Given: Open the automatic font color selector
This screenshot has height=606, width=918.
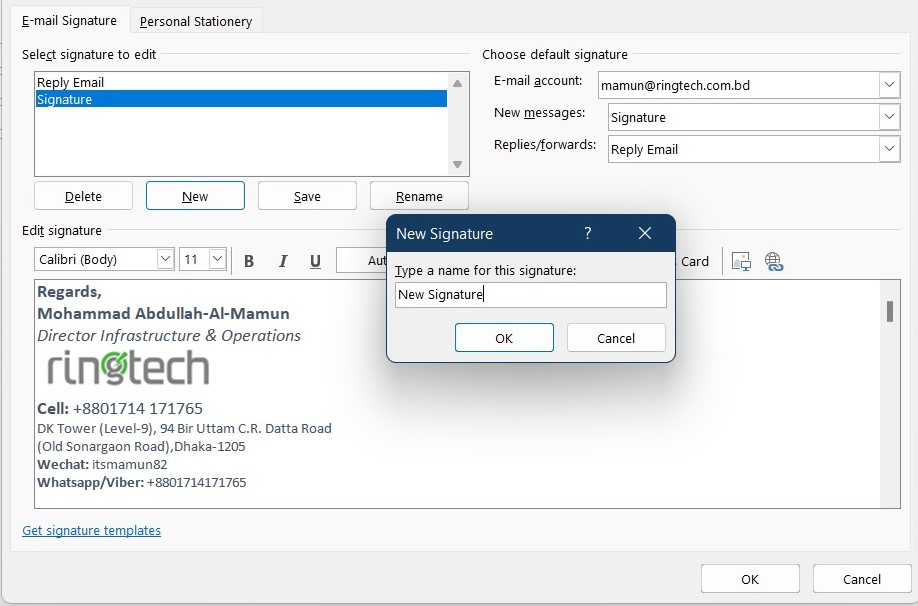Looking at the screenshot, I should pos(365,260).
